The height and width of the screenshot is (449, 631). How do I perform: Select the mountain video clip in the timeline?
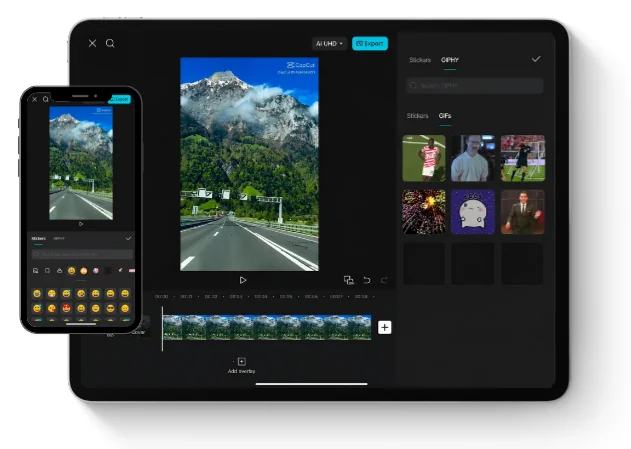[267, 327]
